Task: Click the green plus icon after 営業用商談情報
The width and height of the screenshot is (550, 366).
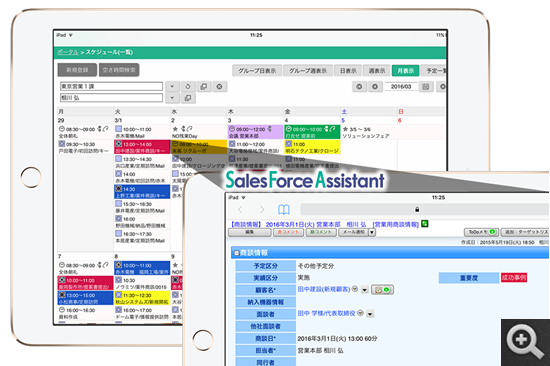Action: pyautogui.click(x=424, y=224)
